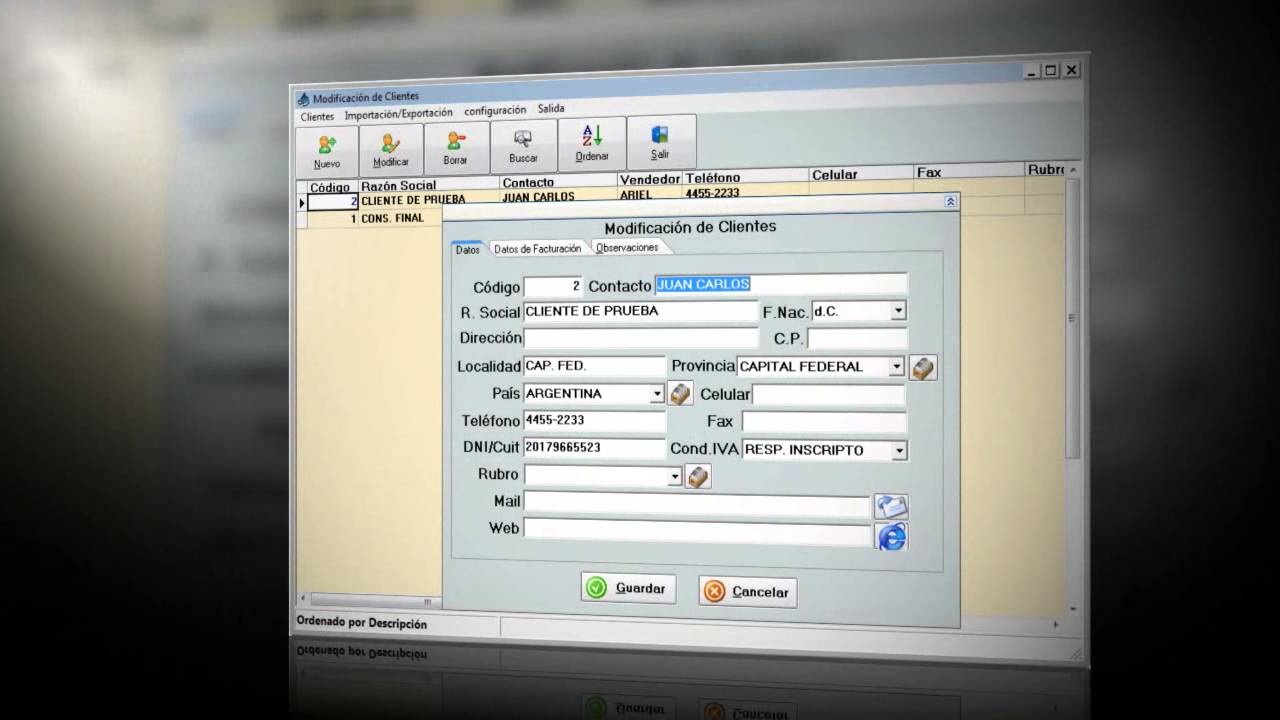Viewport: 1280px width, 720px height.
Task: Open the configuración menu
Action: [495, 111]
